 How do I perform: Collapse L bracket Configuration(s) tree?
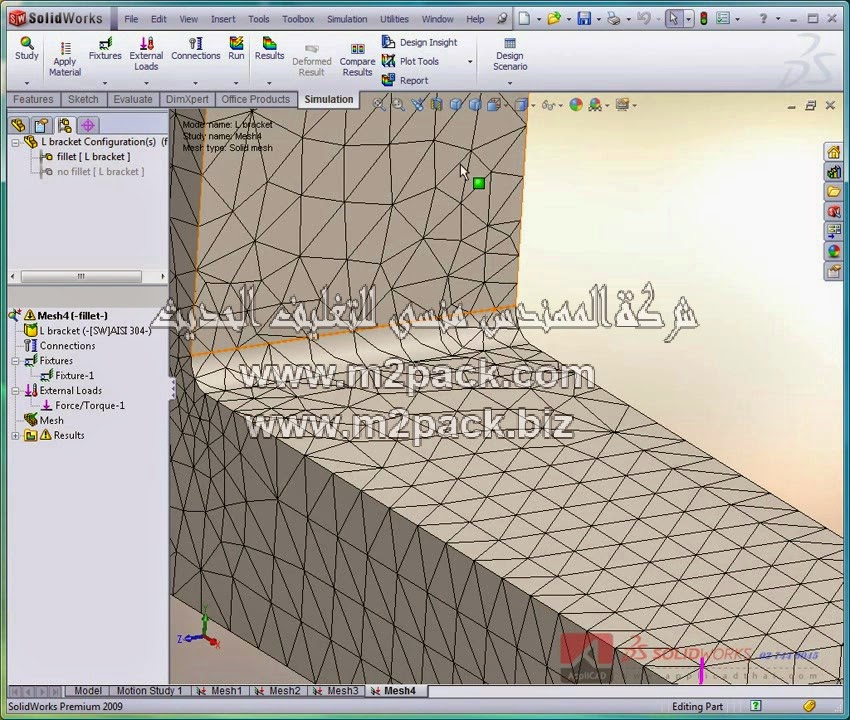[15, 143]
